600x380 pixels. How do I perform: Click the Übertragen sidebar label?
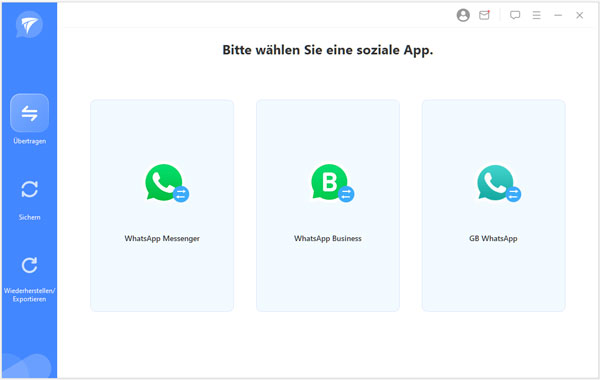point(29,141)
